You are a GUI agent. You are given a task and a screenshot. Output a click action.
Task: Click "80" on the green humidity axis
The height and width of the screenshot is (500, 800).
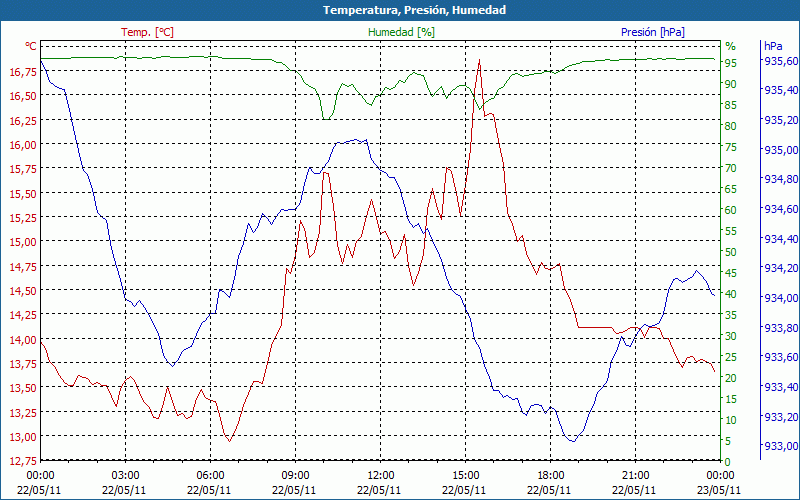[x=731, y=126]
